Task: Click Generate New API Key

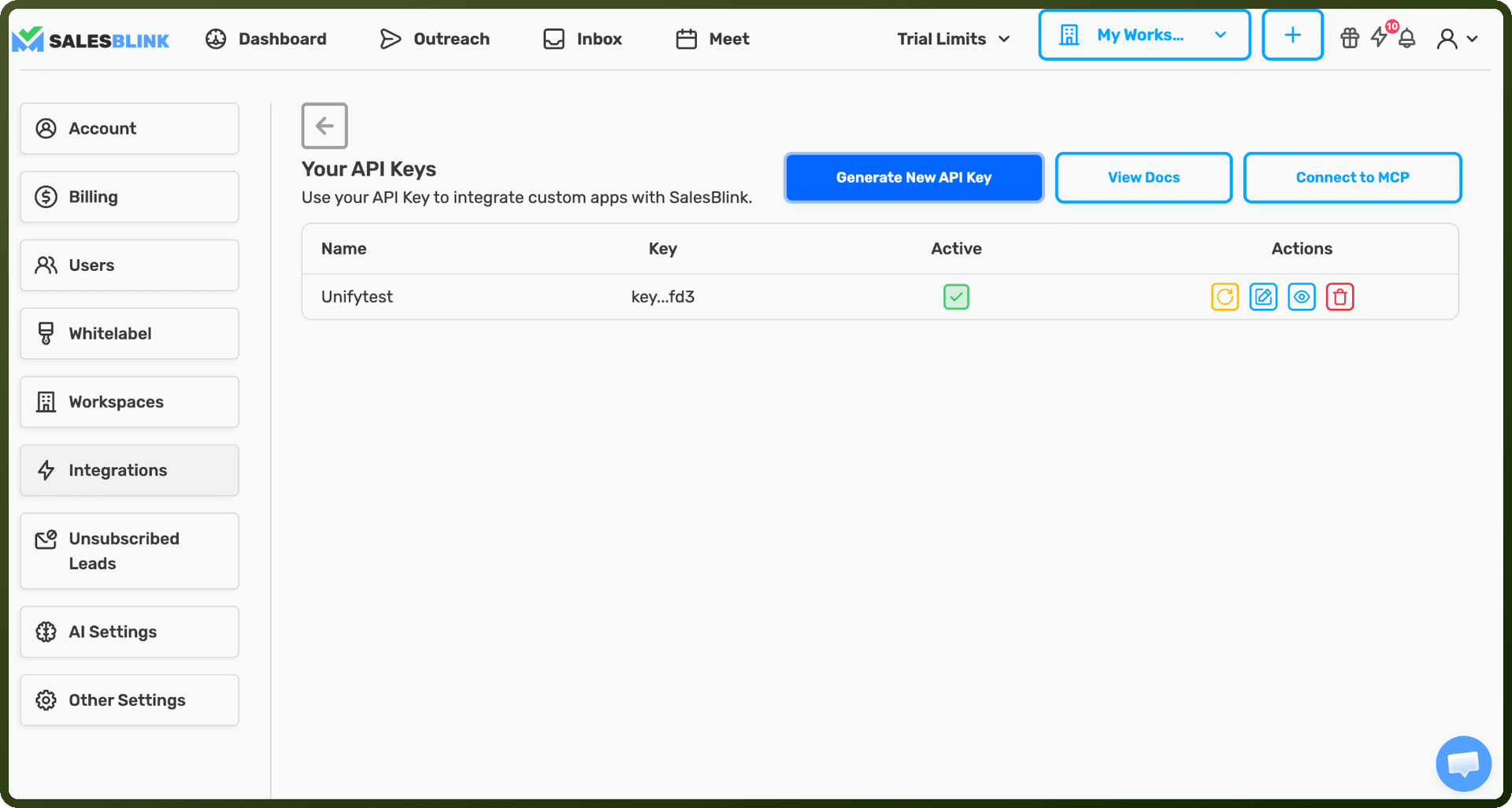Action: pos(913,177)
